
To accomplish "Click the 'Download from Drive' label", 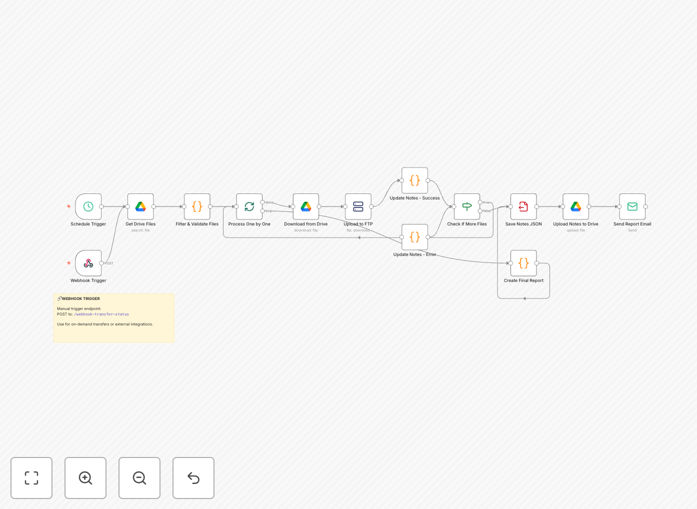I will coord(306,224).
